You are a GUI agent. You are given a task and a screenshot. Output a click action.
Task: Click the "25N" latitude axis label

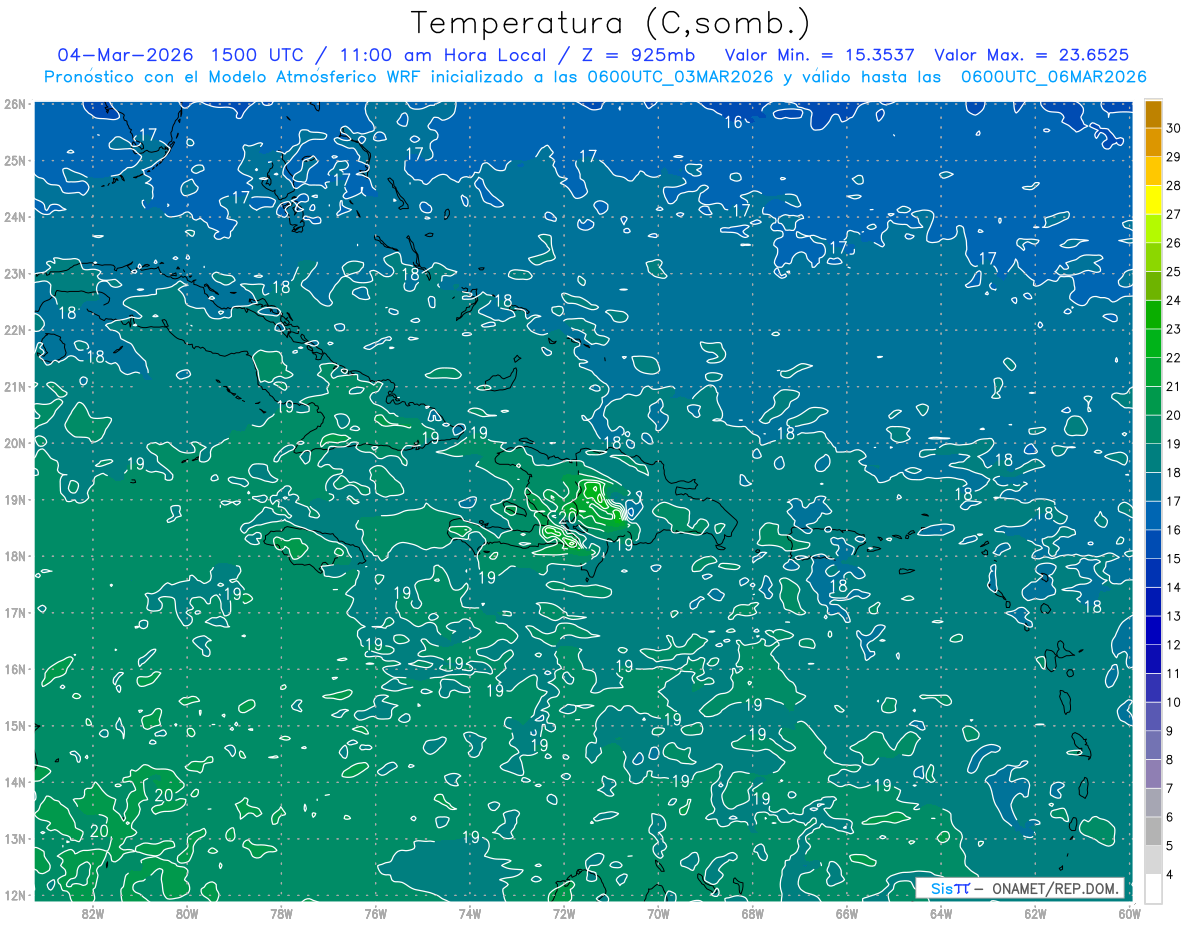pyautogui.click(x=15, y=160)
